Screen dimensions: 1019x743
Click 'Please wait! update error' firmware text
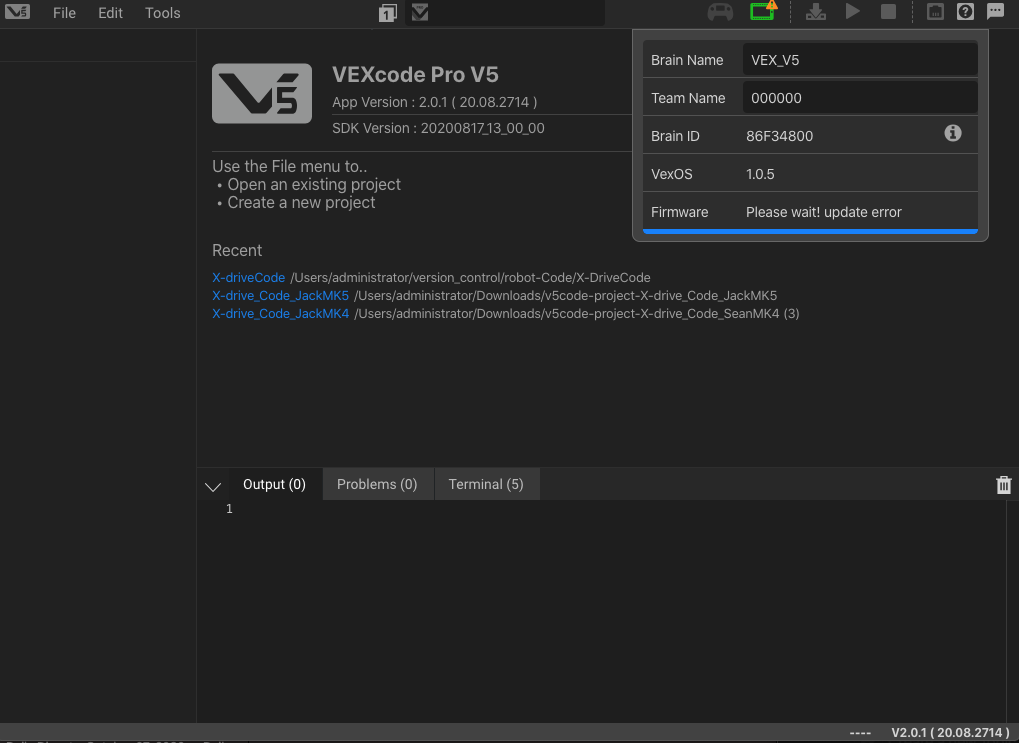point(823,213)
